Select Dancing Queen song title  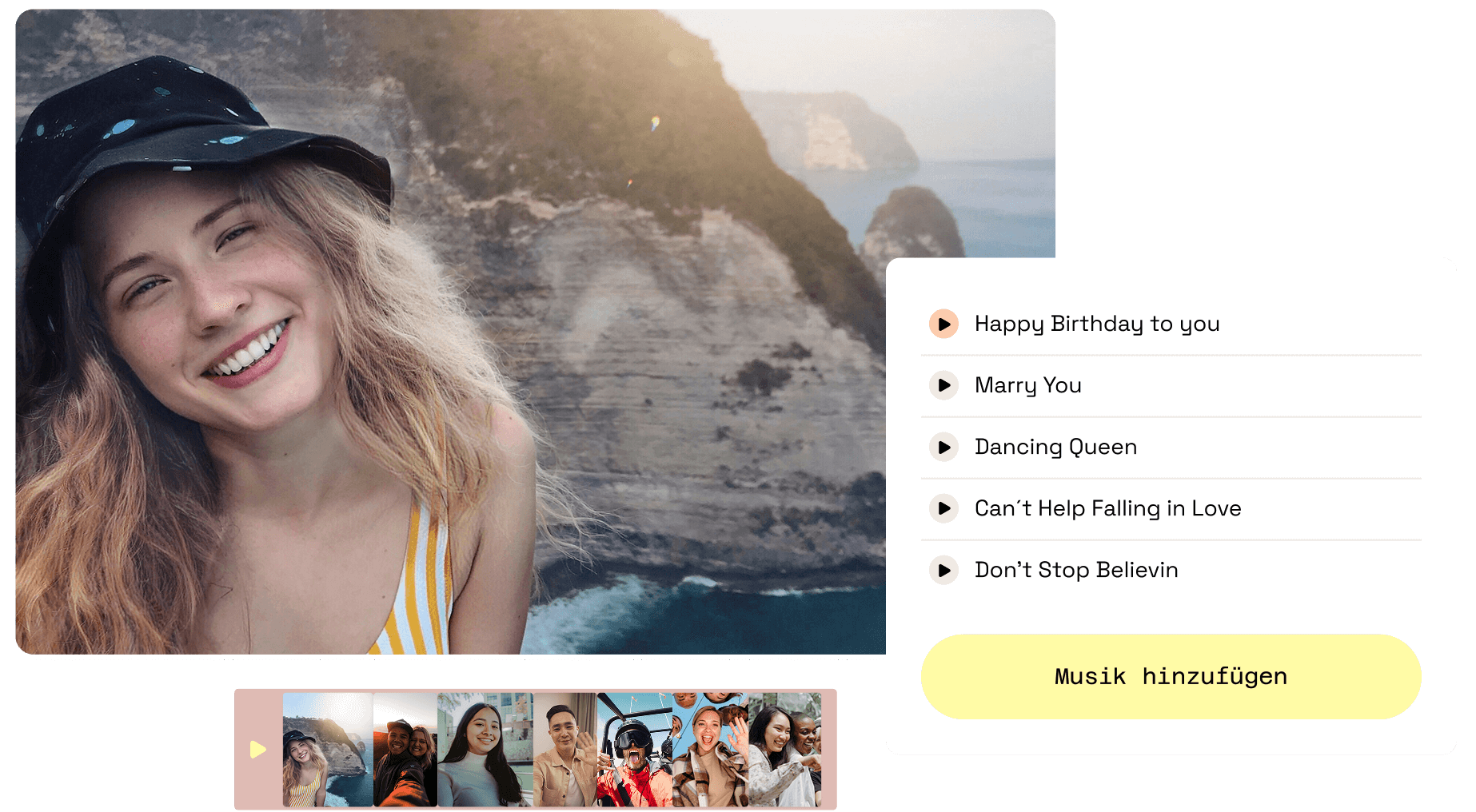coord(1055,447)
